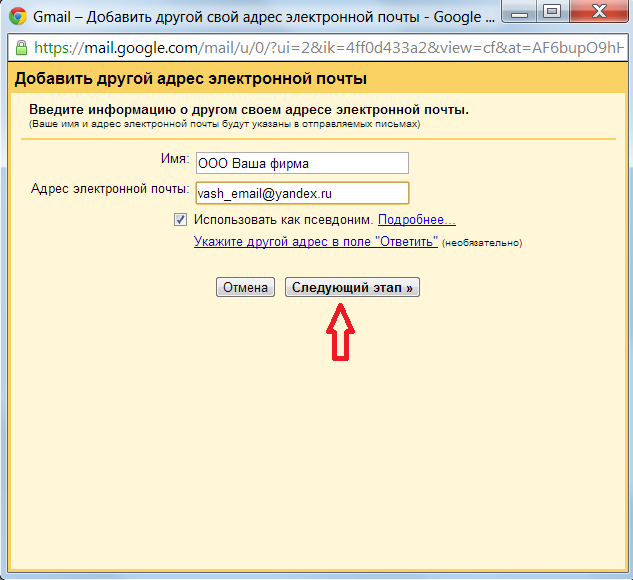Open the Подробнее link

coord(416,220)
